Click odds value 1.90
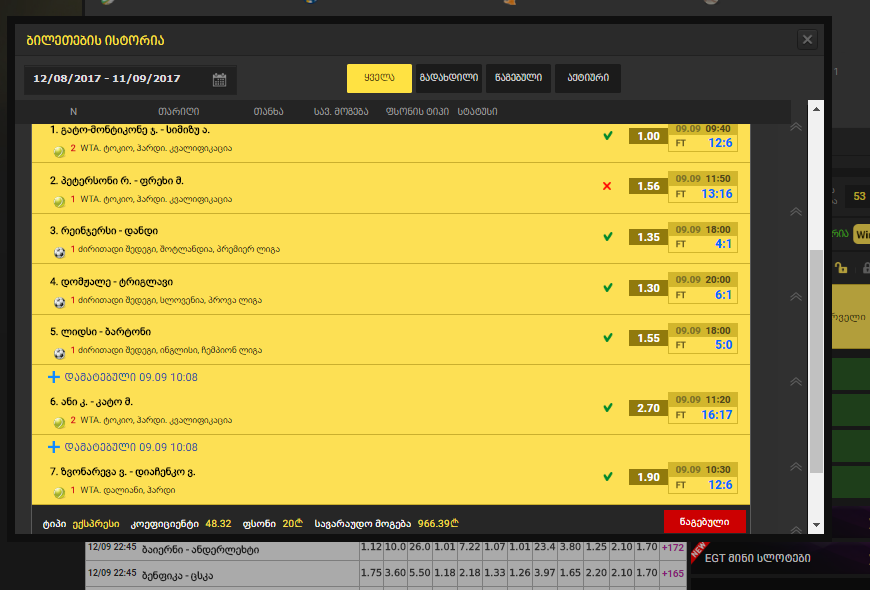The width and height of the screenshot is (870, 590). point(648,477)
